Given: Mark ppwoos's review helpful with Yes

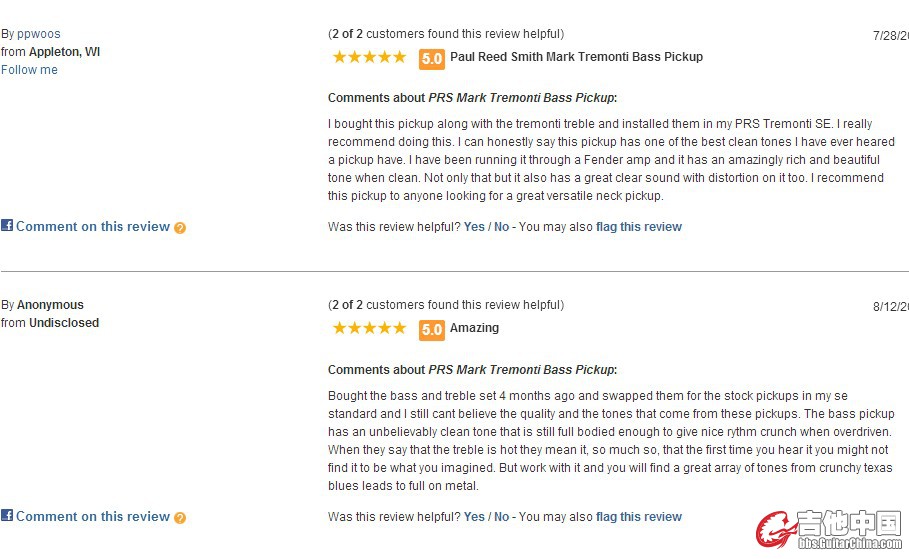Looking at the screenshot, I should [474, 227].
